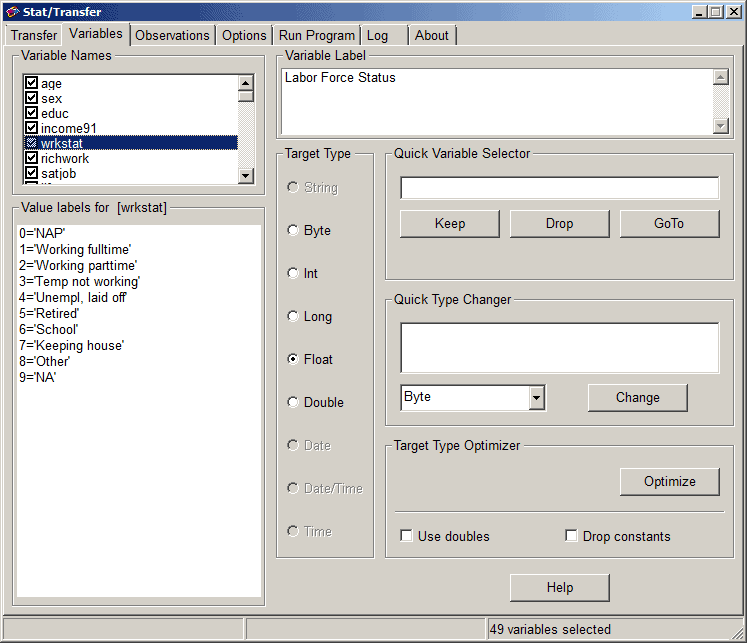Click the Keep button
This screenshot has height=643, width=747.
[449, 223]
